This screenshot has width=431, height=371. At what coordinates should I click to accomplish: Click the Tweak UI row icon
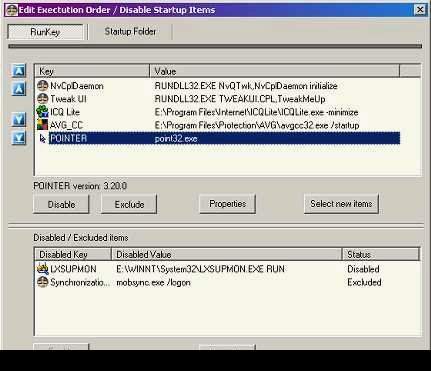(42, 99)
